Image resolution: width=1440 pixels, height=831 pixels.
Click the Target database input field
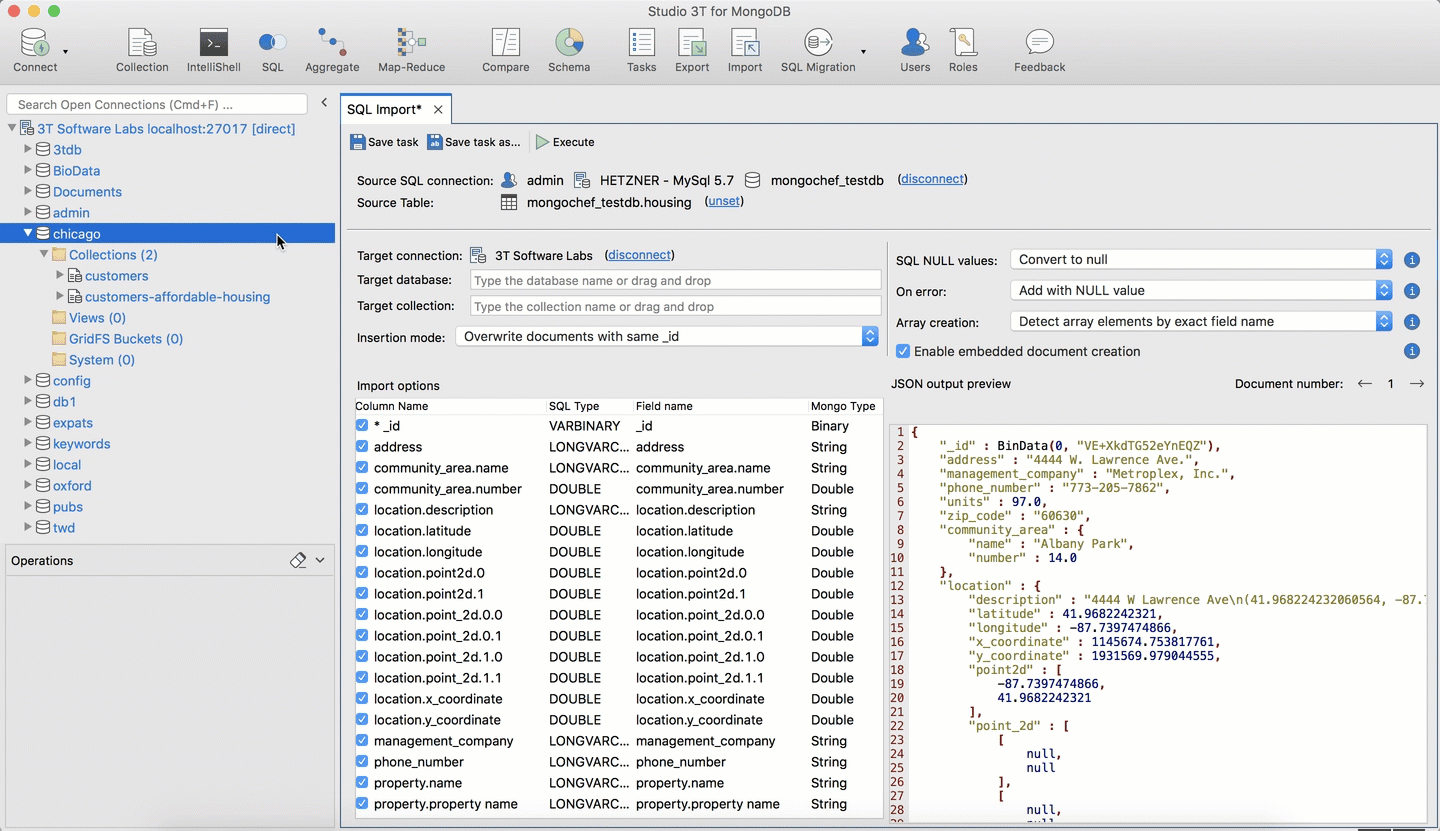point(675,281)
